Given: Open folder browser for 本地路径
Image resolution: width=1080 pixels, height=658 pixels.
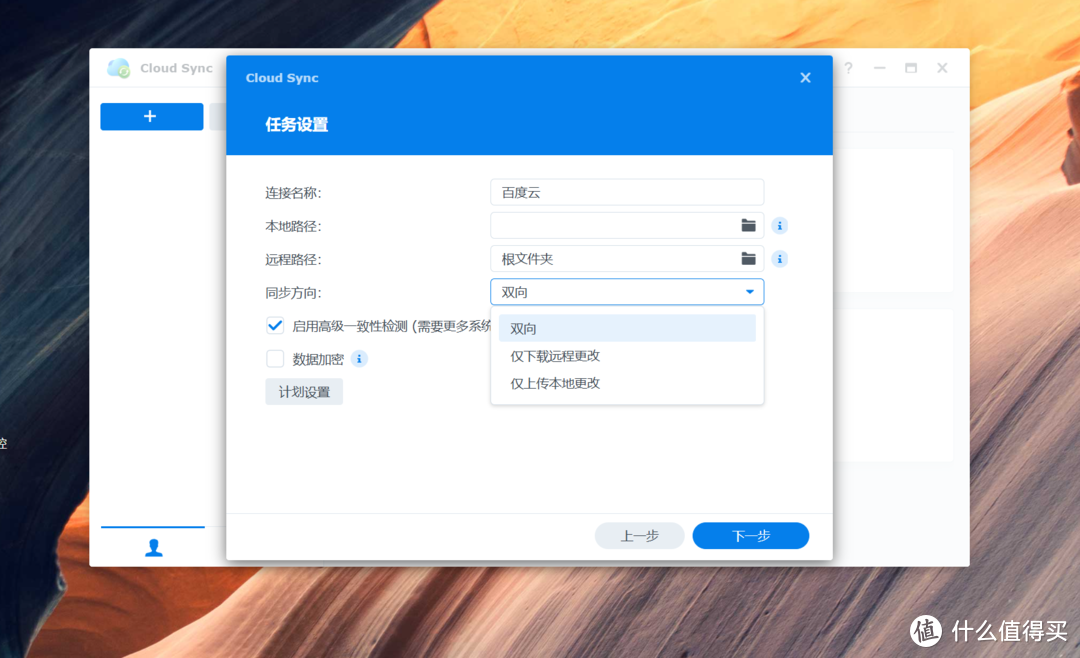Looking at the screenshot, I should pyautogui.click(x=748, y=225).
